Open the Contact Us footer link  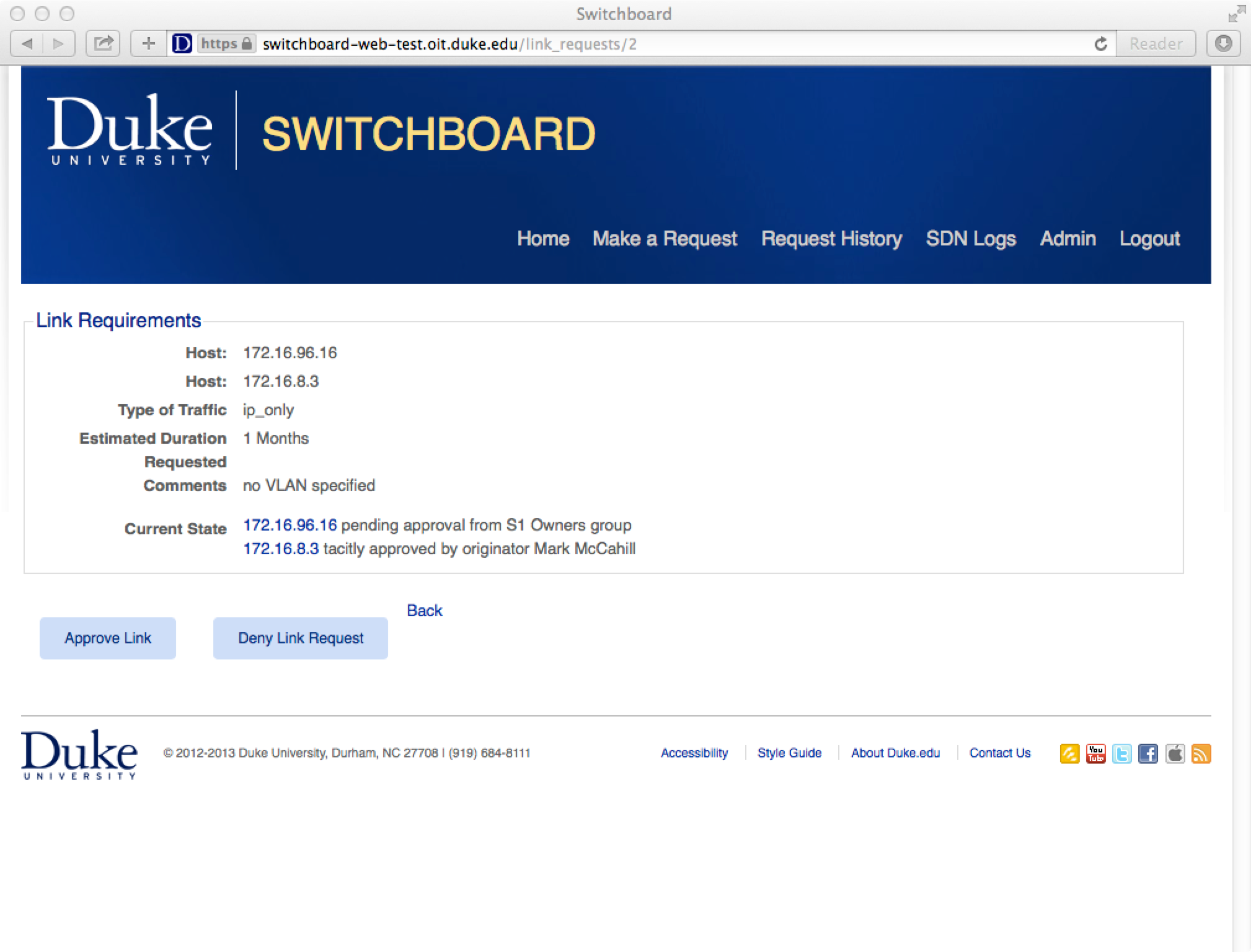click(x=1000, y=753)
